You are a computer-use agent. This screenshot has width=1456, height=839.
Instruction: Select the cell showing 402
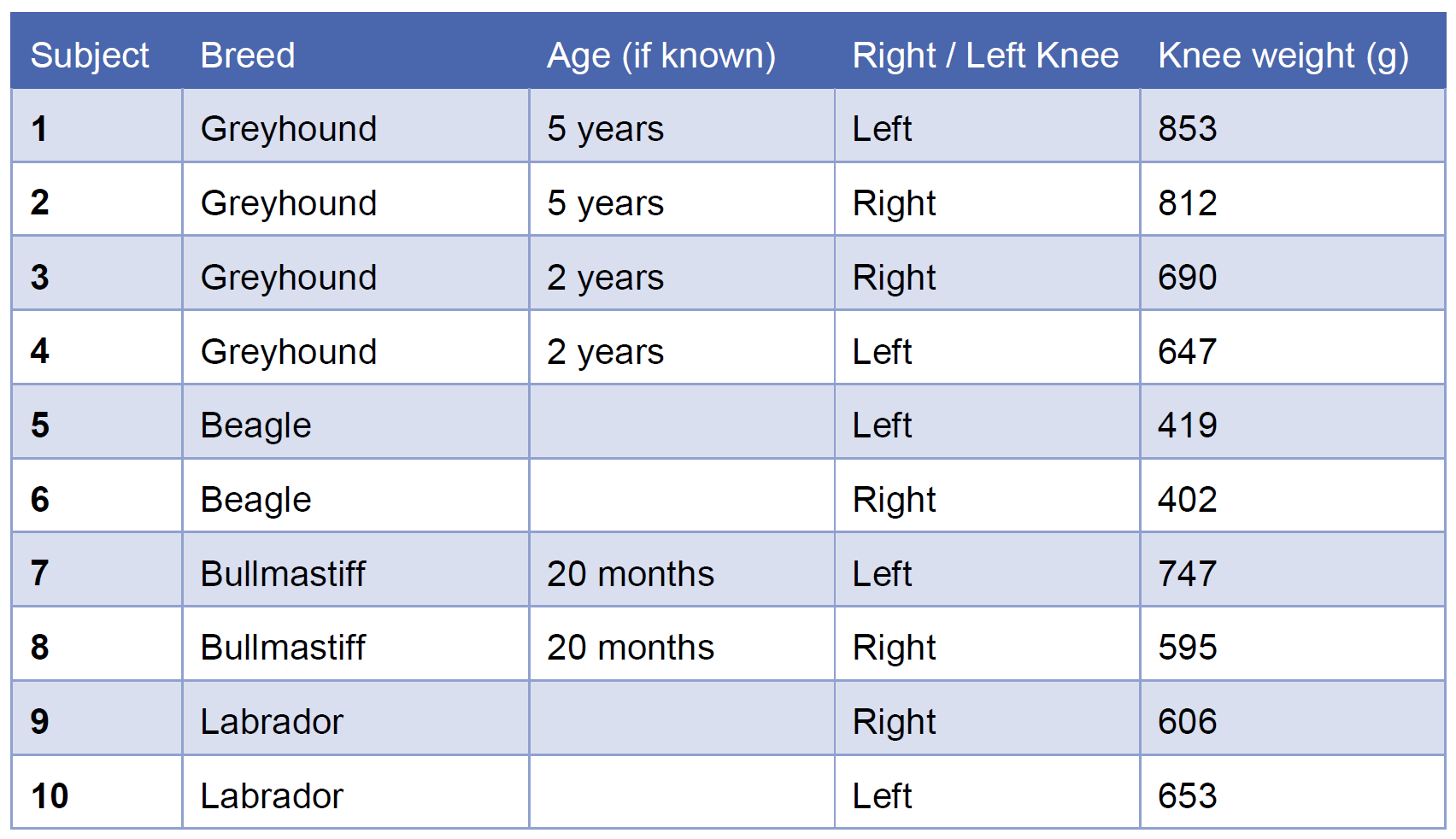(1188, 500)
